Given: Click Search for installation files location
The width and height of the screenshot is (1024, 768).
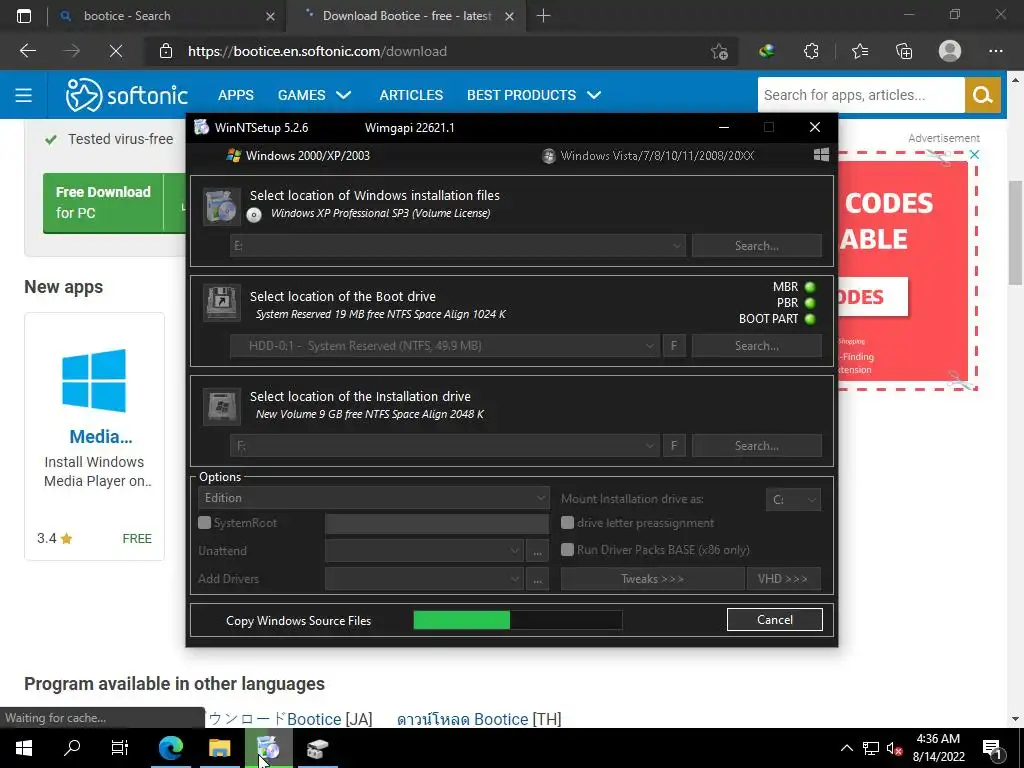Looking at the screenshot, I should point(757,246).
